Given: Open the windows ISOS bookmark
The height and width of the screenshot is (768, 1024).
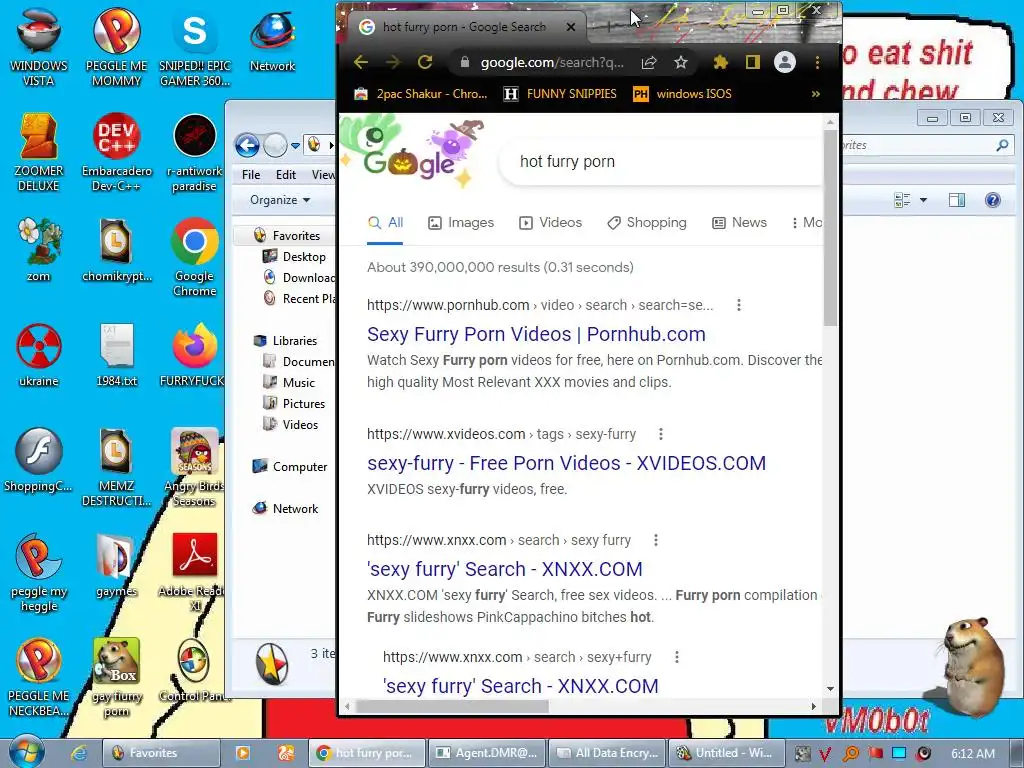Looking at the screenshot, I should coord(682,94).
